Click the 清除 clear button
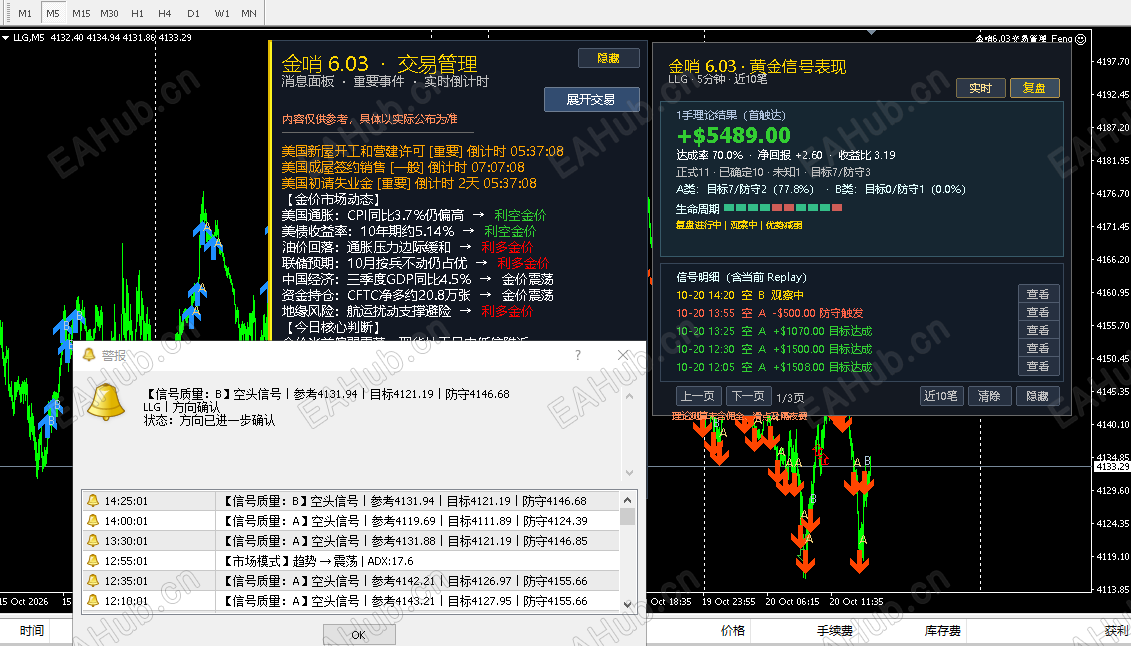 pyautogui.click(x=989, y=396)
